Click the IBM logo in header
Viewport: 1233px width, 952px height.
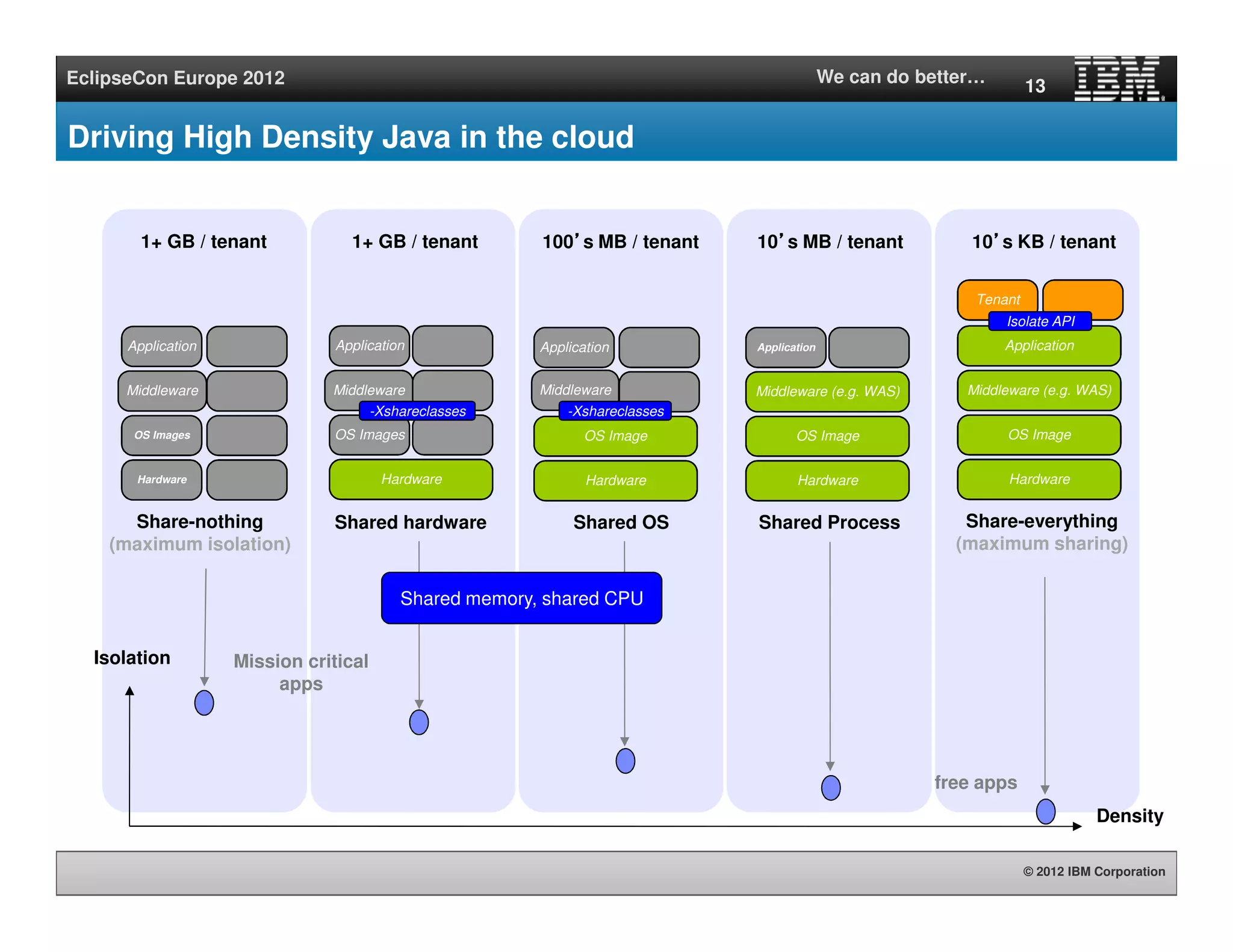(x=1117, y=78)
